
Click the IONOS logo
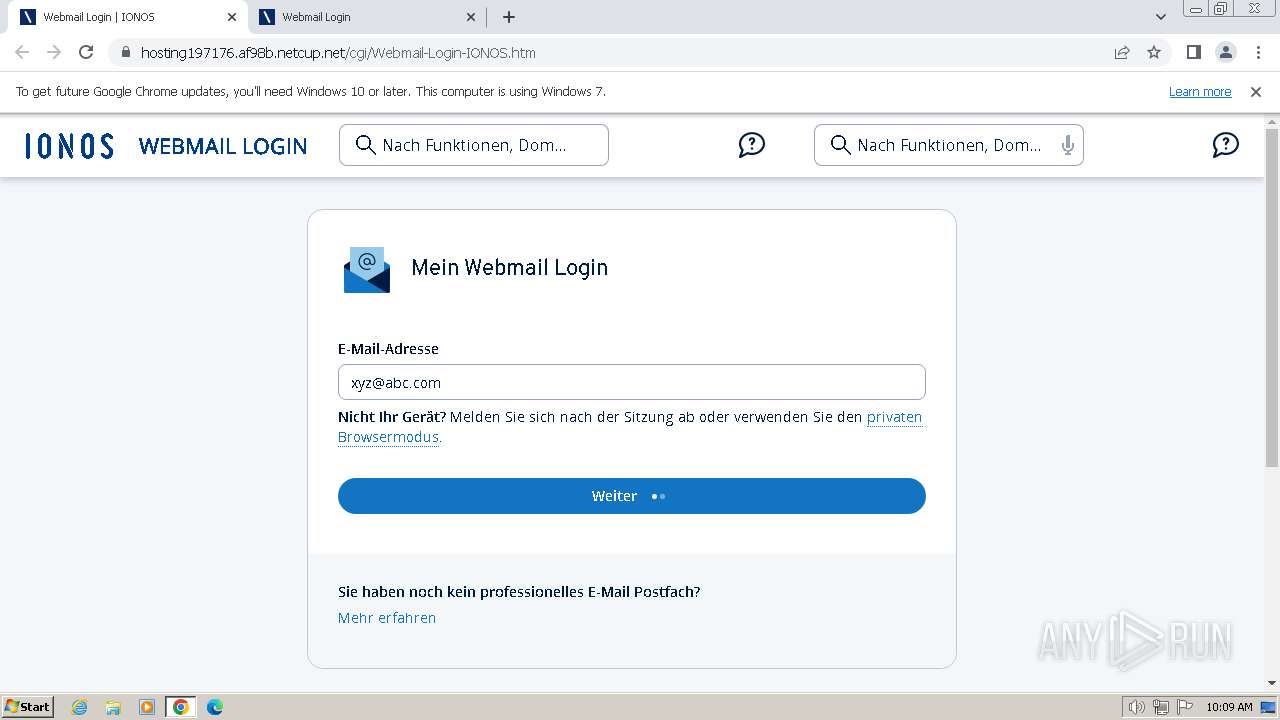(69, 146)
